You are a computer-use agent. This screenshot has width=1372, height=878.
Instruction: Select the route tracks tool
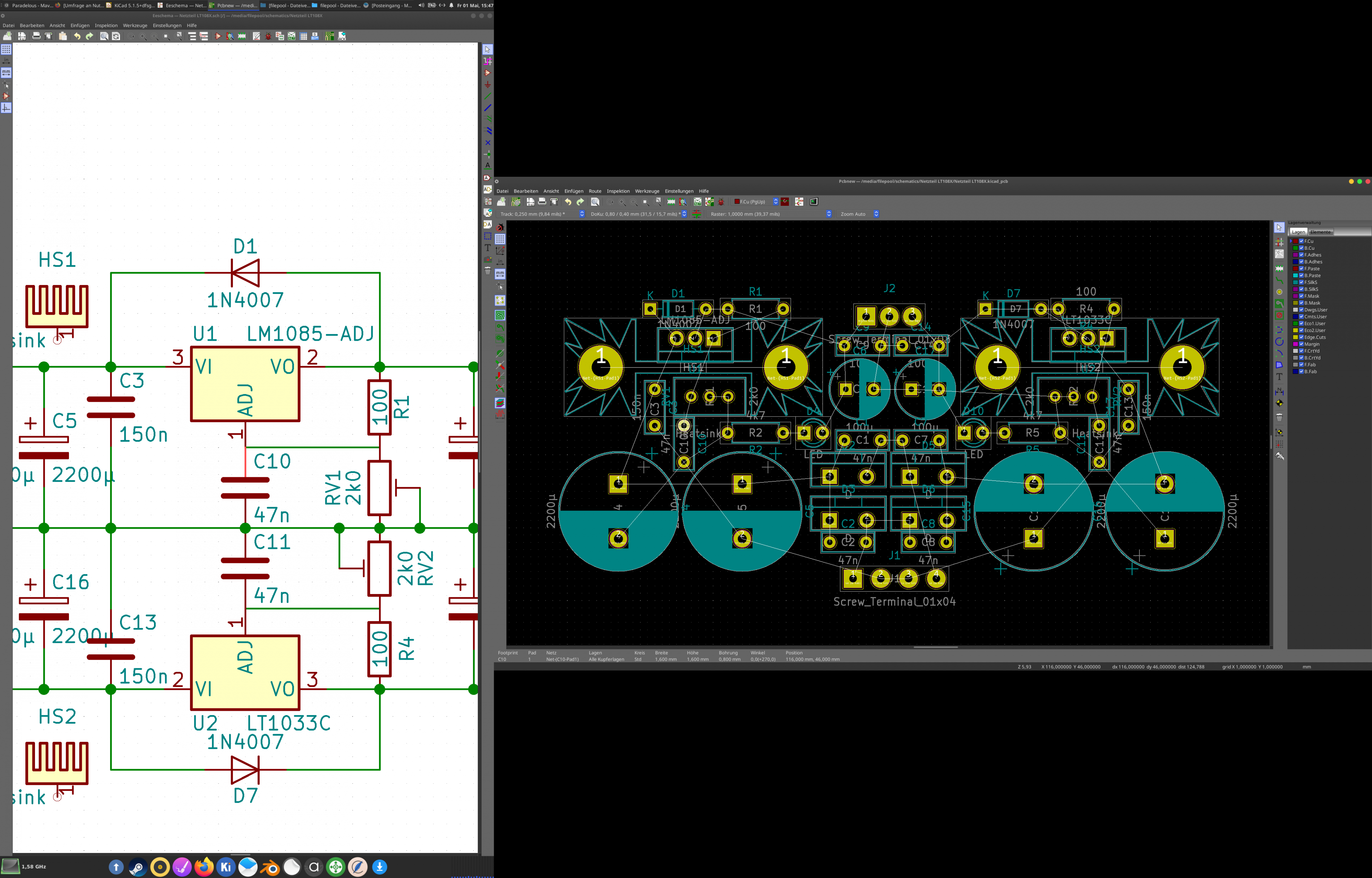click(x=1279, y=280)
